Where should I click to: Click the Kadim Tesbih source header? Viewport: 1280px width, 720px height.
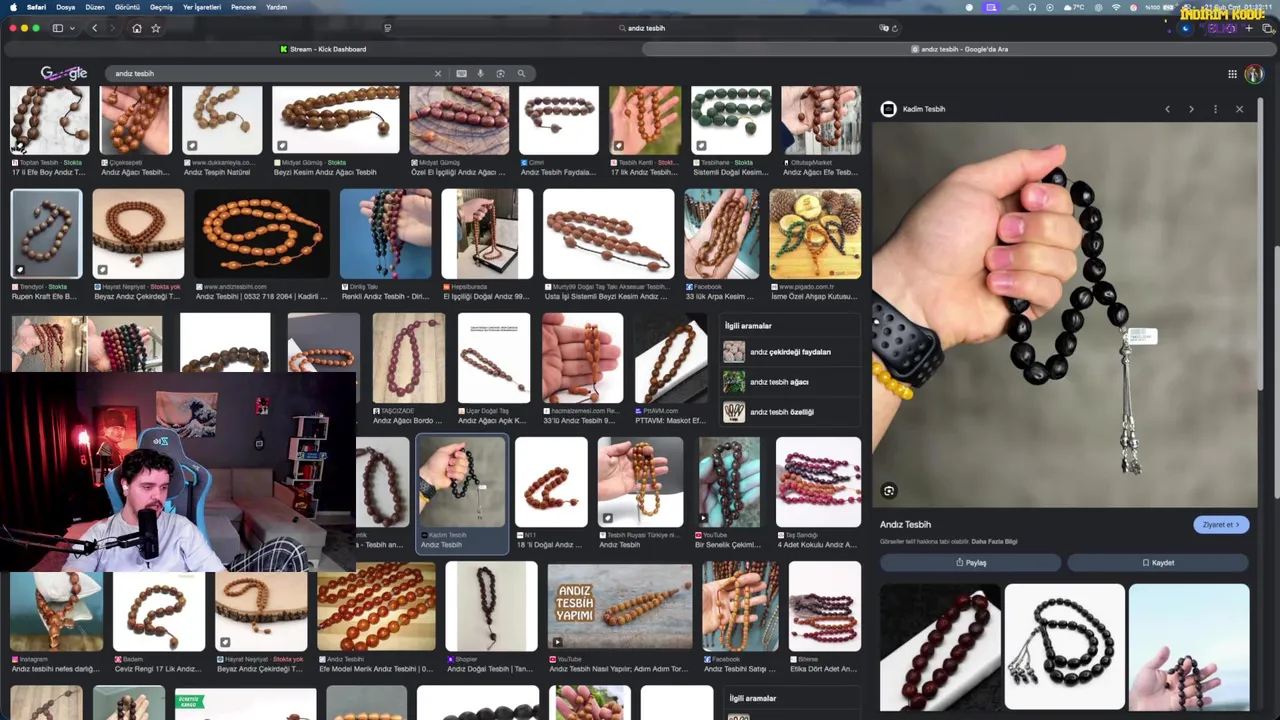[x=913, y=109]
